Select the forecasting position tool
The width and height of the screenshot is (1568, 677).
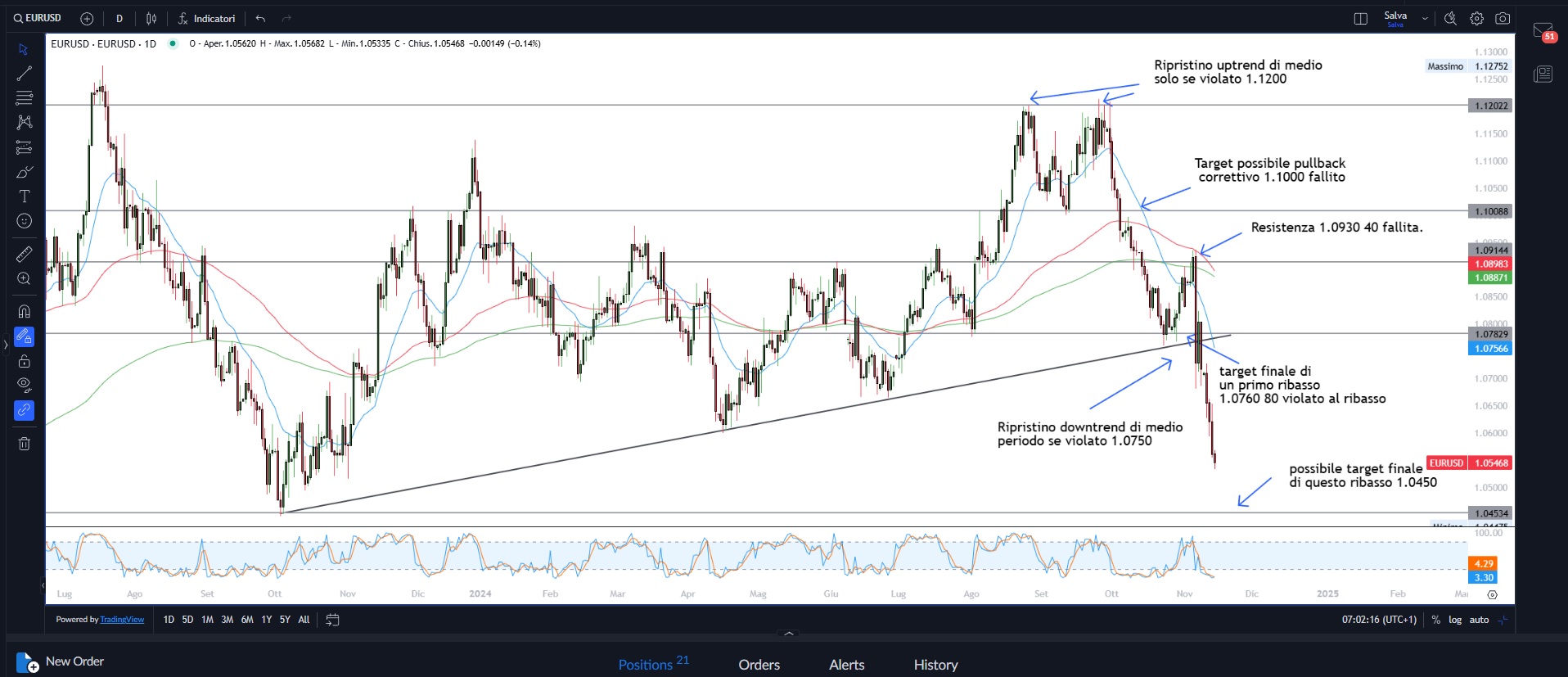click(24, 147)
